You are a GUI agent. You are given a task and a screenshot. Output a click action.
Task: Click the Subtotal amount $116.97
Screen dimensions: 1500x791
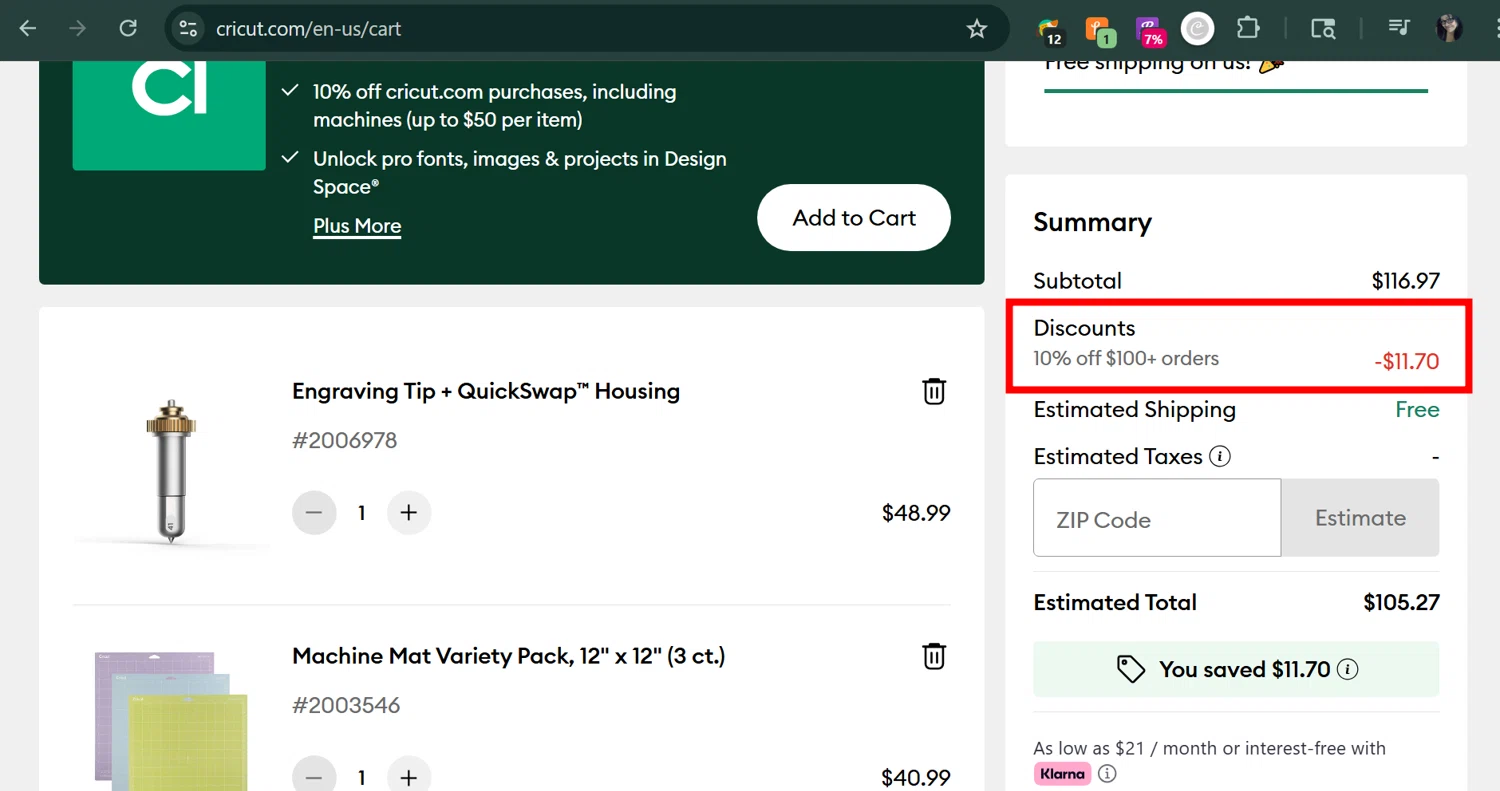click(x=1406, y=281)
